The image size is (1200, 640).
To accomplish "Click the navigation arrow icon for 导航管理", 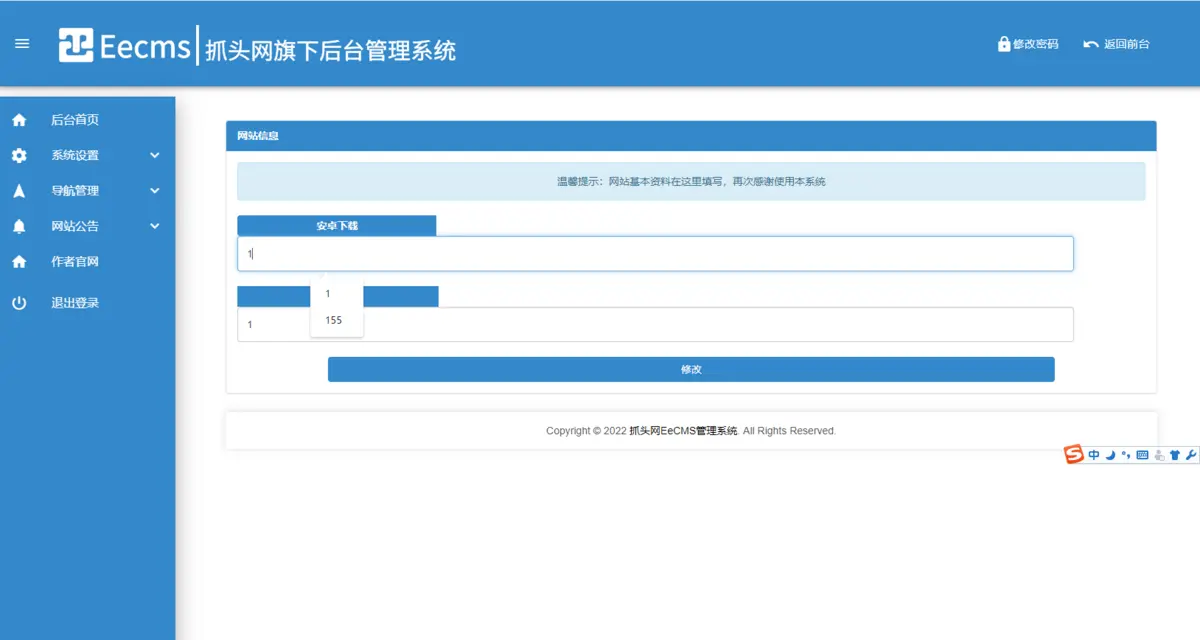I will click(19, 191).
